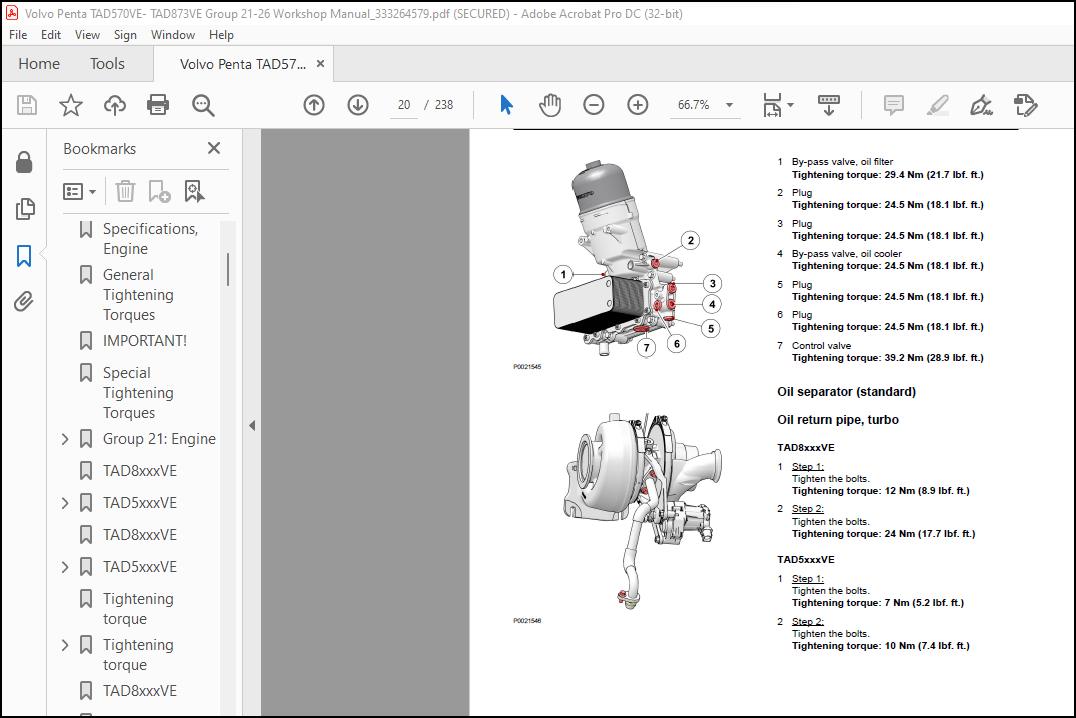This screenshot has height=718, width=1076.
Task: Collapse the navigation pane with the arrow
Action: coord(252,426)
